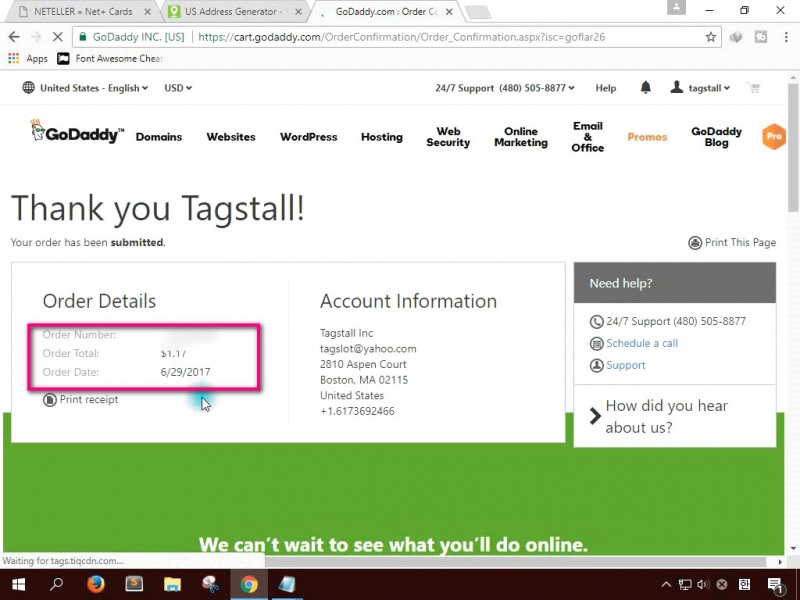Open Snipping Tool from taskbar

point(210,585)
